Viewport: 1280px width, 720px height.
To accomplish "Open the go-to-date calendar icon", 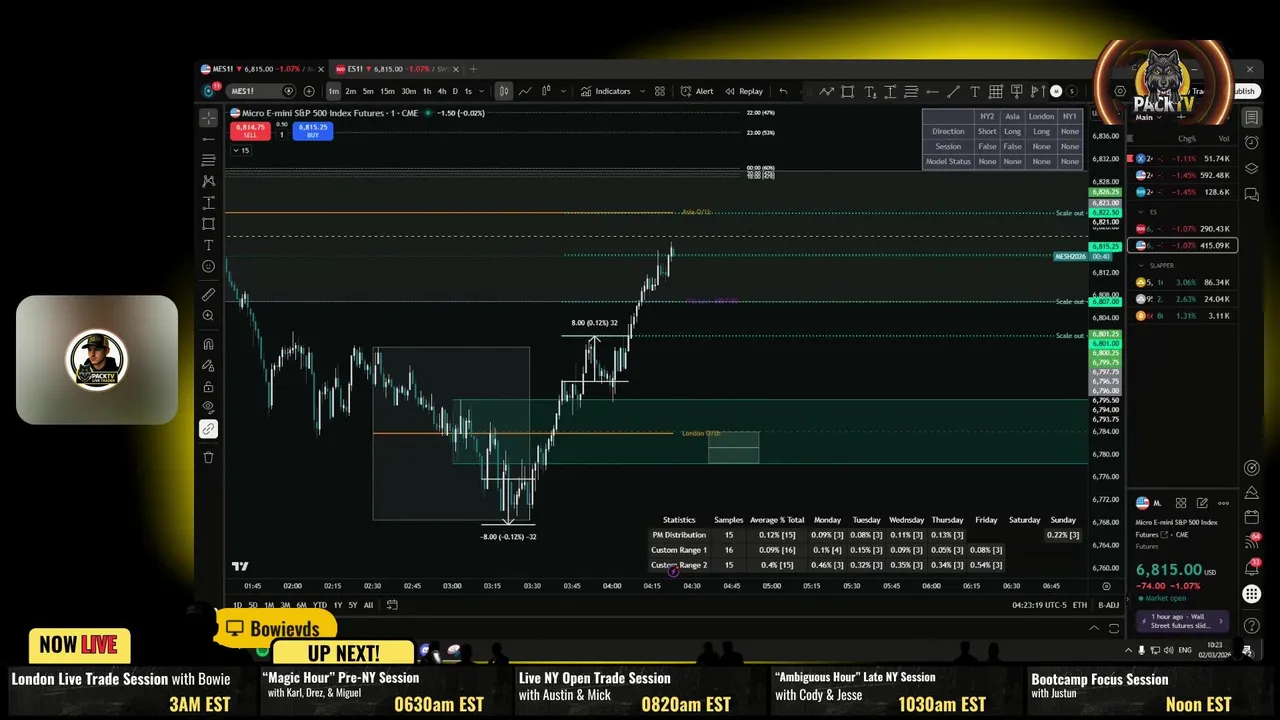I will point(392,605).
